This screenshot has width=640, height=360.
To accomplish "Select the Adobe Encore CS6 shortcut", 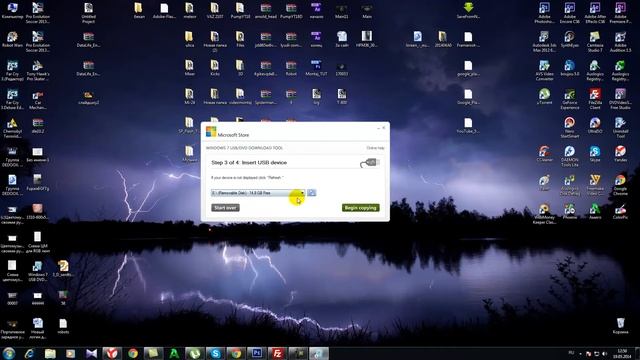I will pos(570,12).
